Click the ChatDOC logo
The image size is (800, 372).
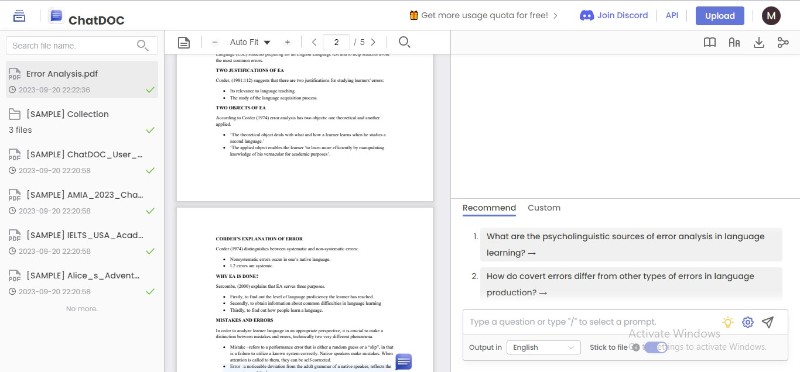86,17
